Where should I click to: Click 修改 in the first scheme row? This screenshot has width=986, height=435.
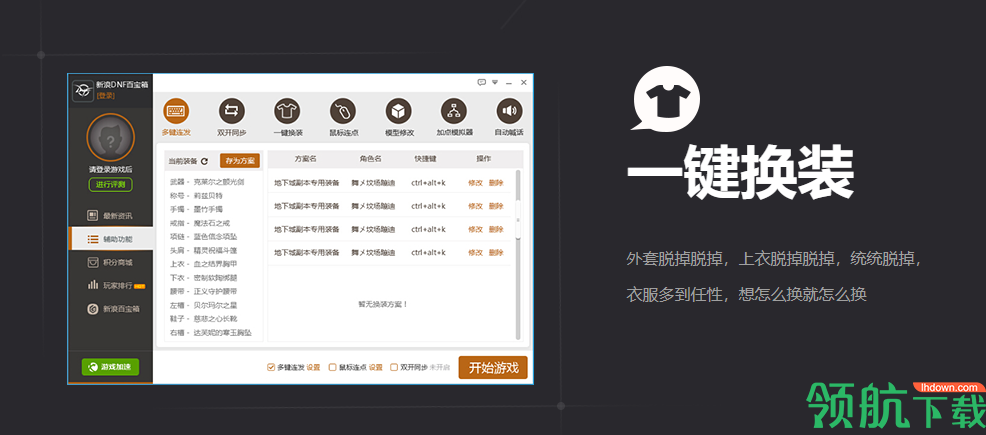(x=475, y=183)
